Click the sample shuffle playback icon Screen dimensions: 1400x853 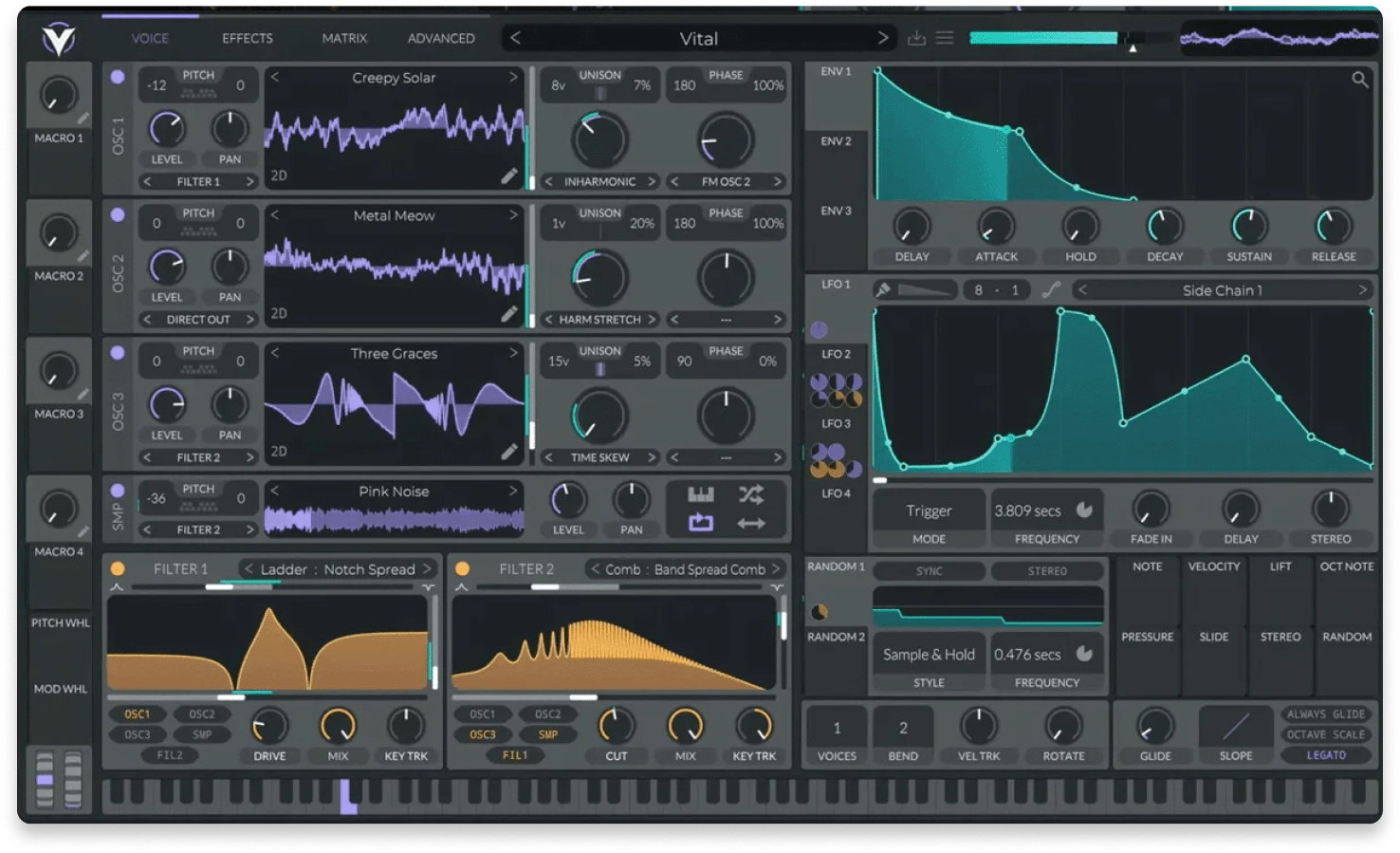[x=749, y=494]
